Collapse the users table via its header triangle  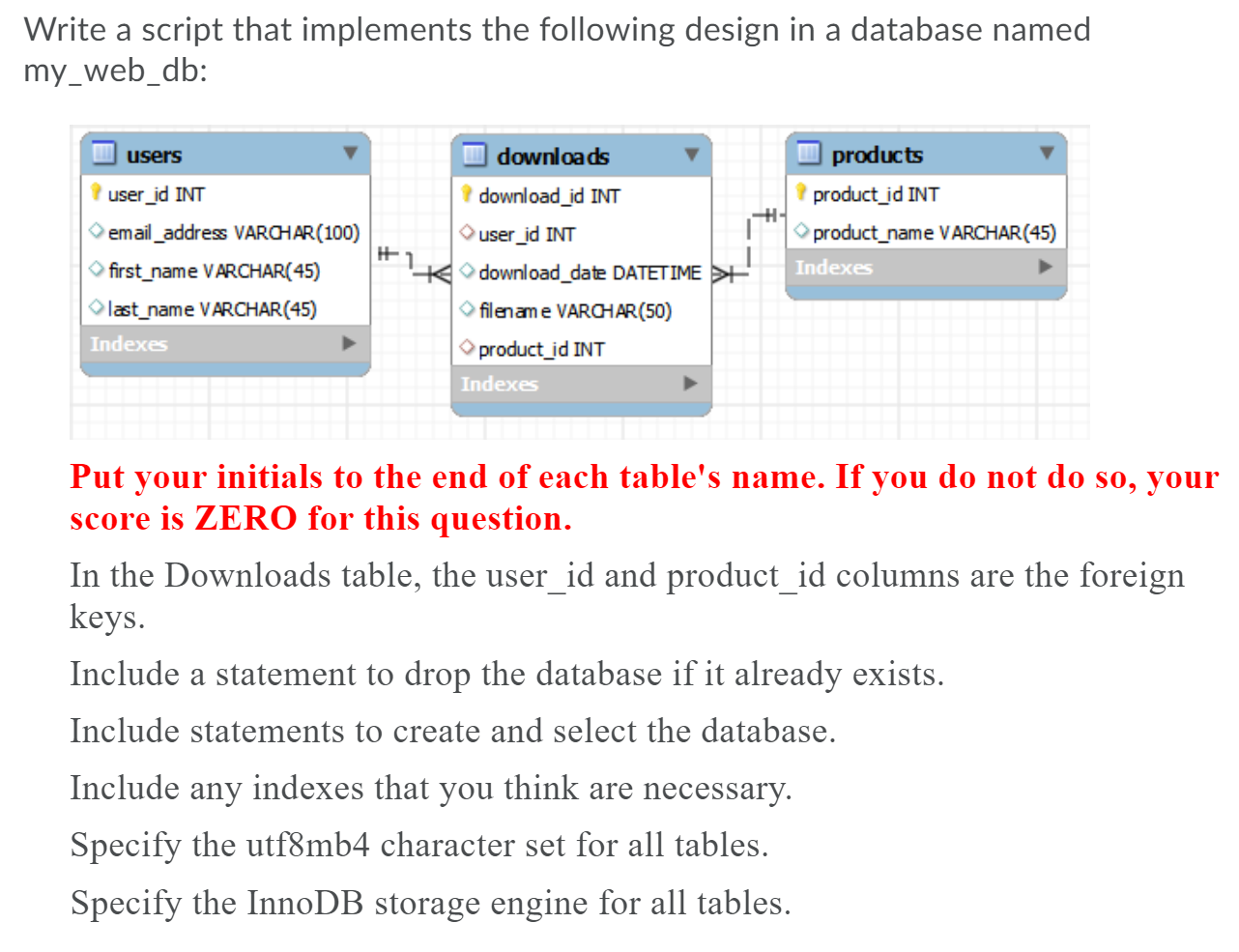(352, 154)
